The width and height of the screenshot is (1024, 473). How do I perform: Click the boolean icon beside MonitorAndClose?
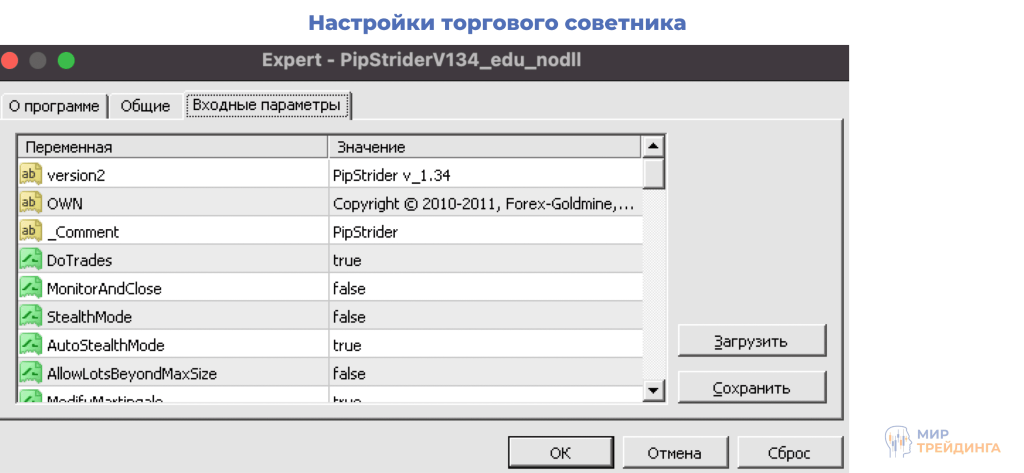click(31, 288)
